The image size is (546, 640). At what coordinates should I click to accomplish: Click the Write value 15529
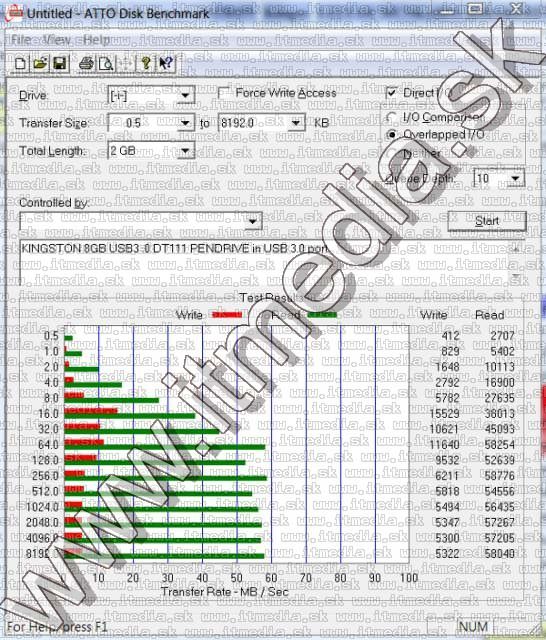click(444, 413)
